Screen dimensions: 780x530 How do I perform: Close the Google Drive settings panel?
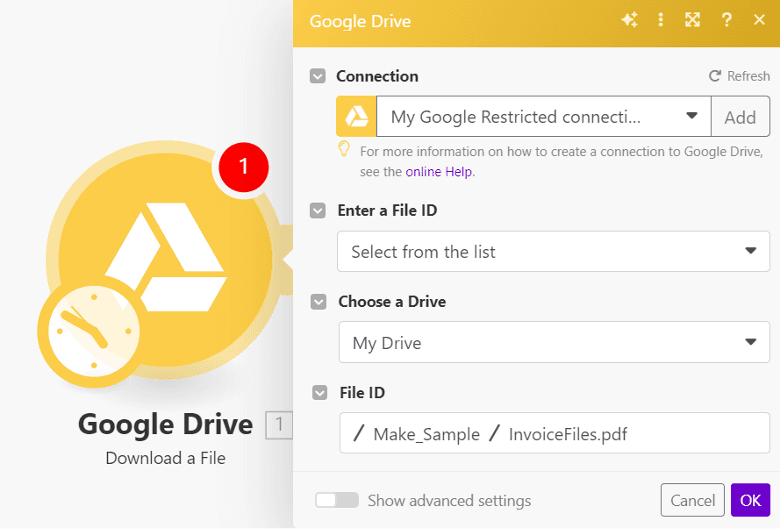click(759, 20)
